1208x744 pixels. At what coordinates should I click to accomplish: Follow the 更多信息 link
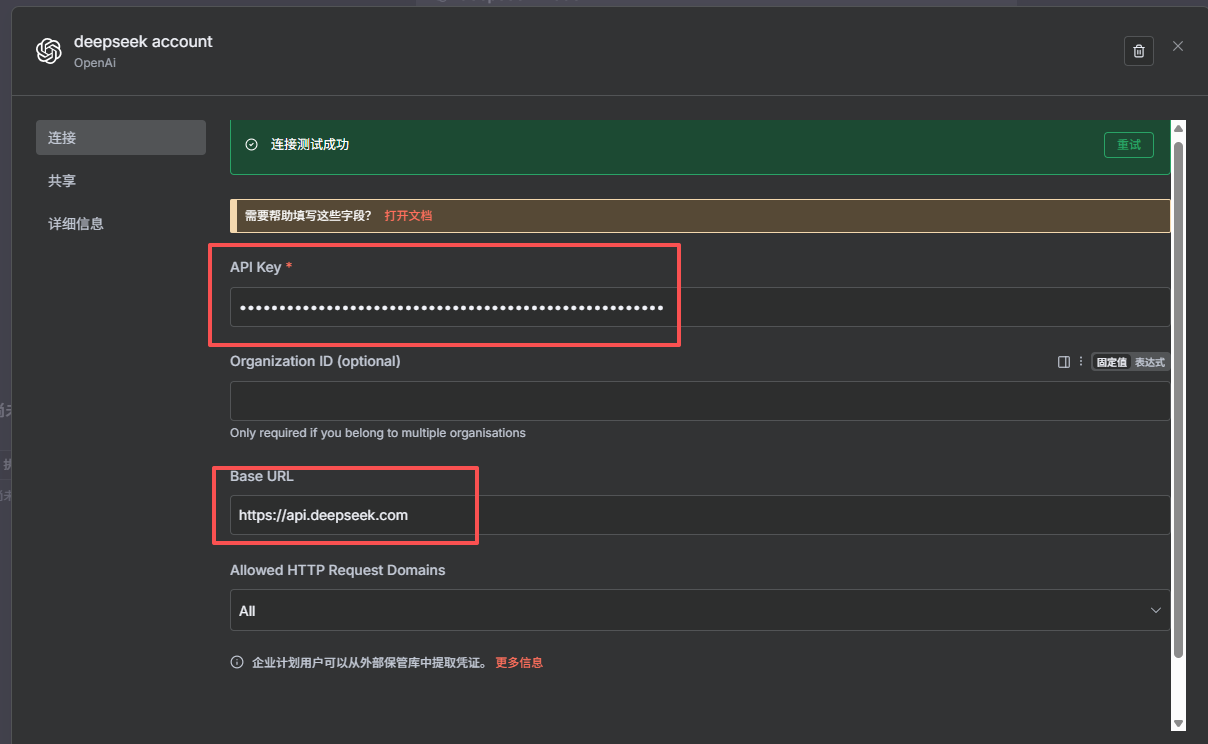(x=519, y=662)
